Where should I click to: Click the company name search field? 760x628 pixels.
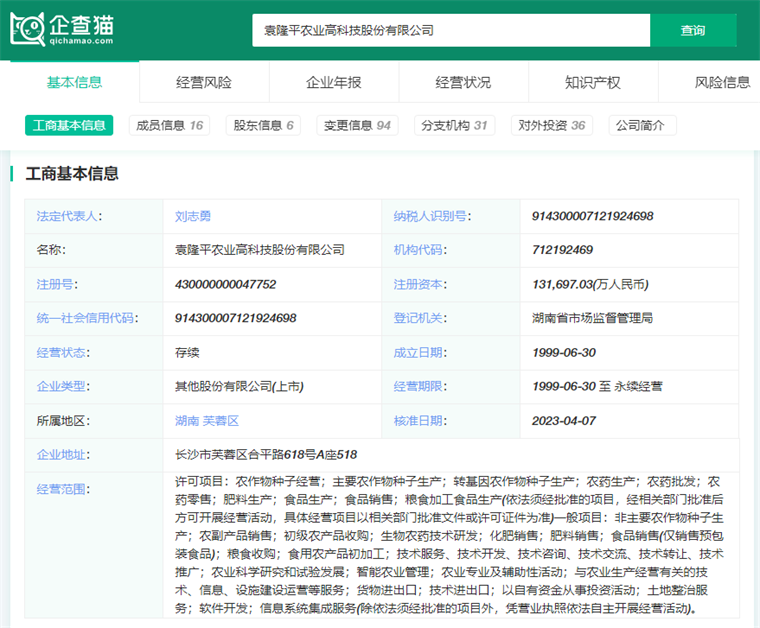pos(451,30)
